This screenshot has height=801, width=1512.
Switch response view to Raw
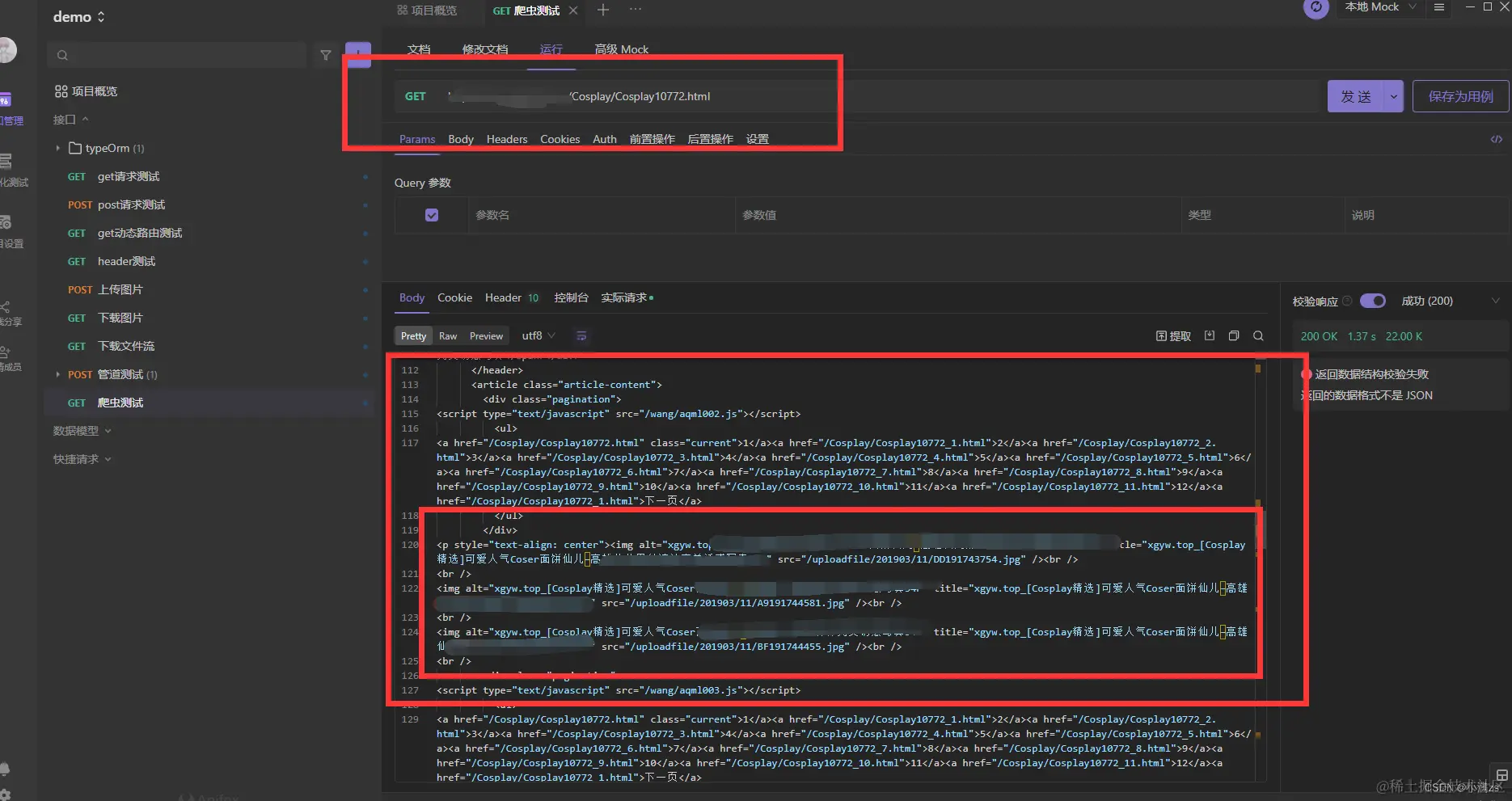[448, 336]
